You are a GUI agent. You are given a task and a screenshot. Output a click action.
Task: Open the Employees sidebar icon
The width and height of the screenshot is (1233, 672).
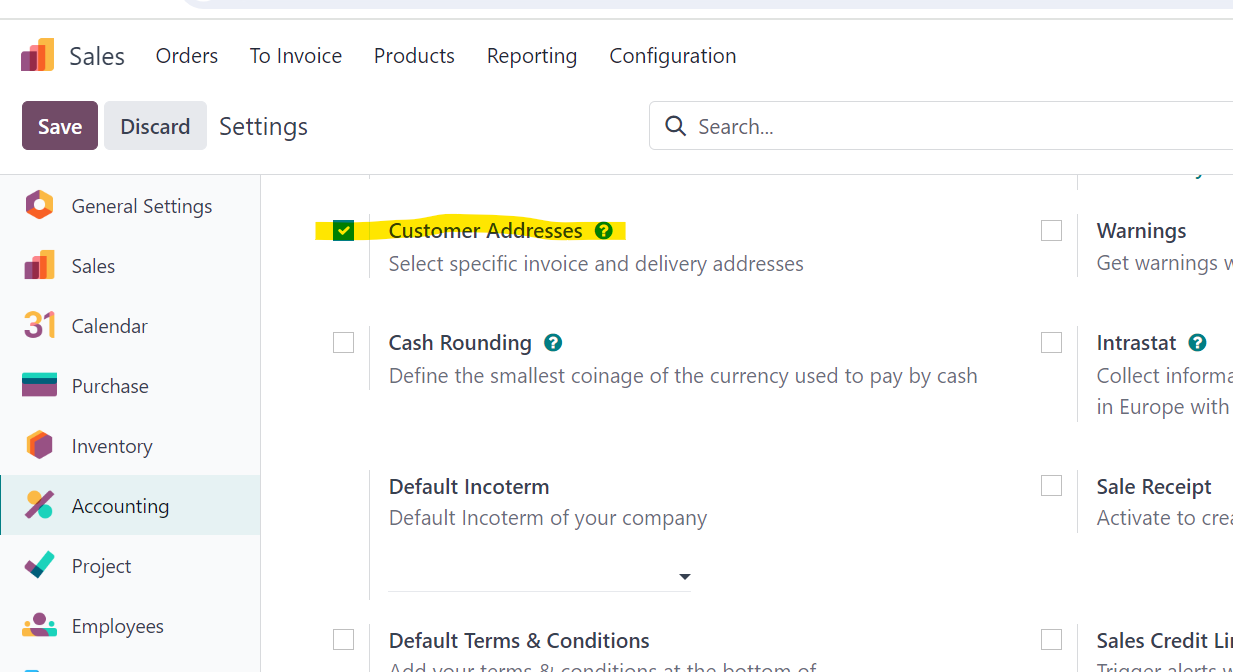click(39, 626)
